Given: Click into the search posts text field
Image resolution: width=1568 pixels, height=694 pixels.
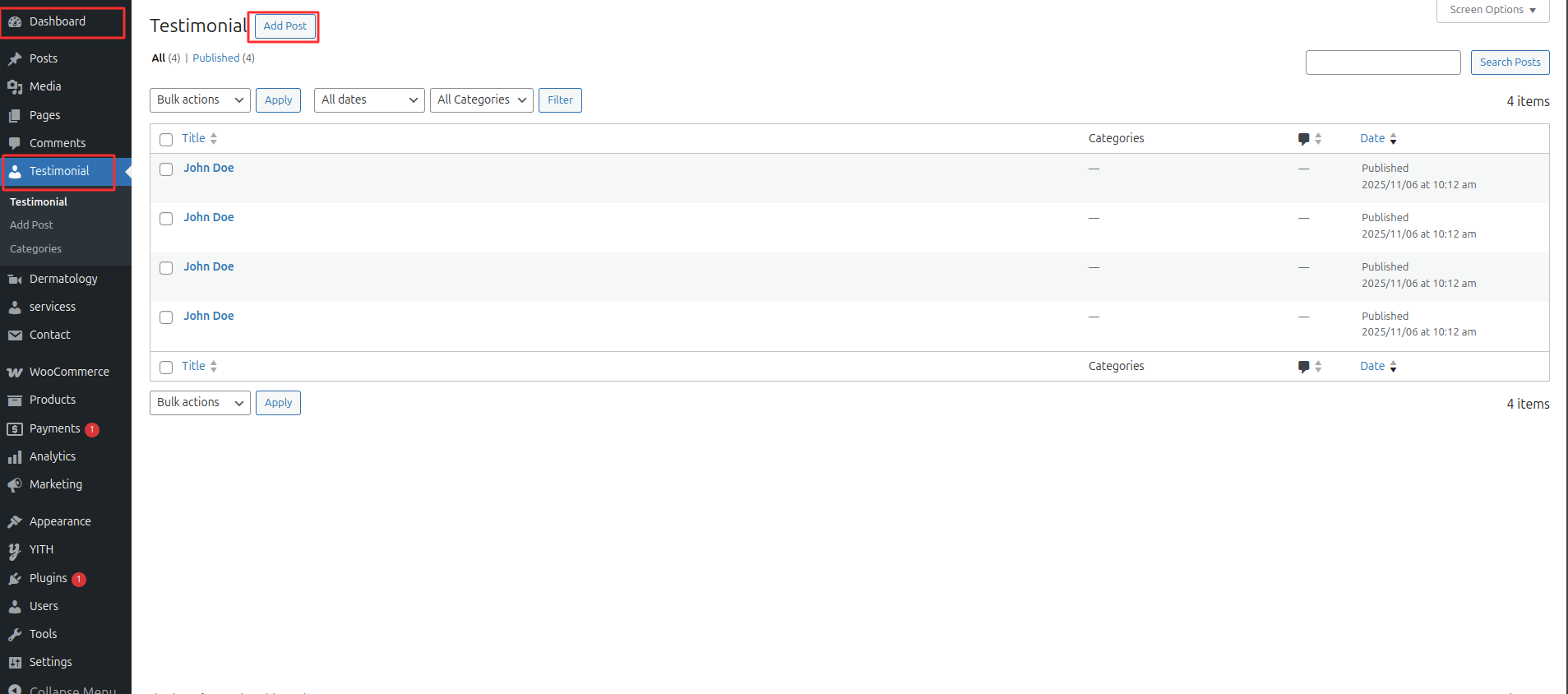Looking at the screenshot, I should pyautogui.click(x=1382, y=62).
